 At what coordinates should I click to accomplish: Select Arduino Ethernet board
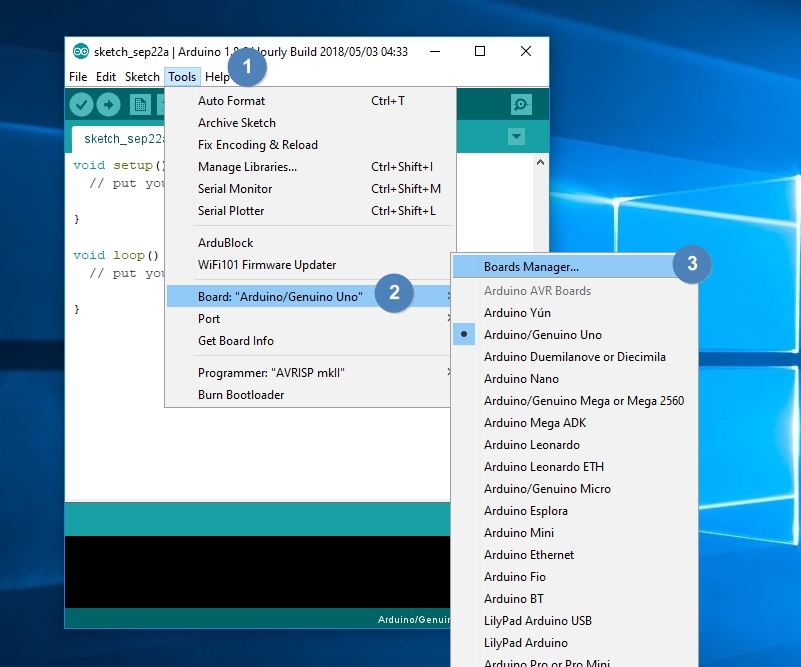pos(575,554)
